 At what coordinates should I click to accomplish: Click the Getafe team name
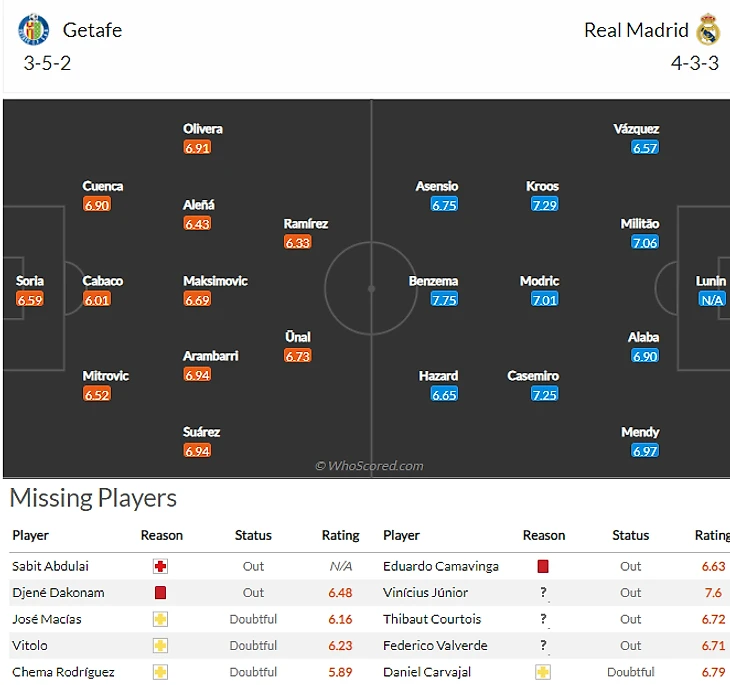tap(92, 30)
